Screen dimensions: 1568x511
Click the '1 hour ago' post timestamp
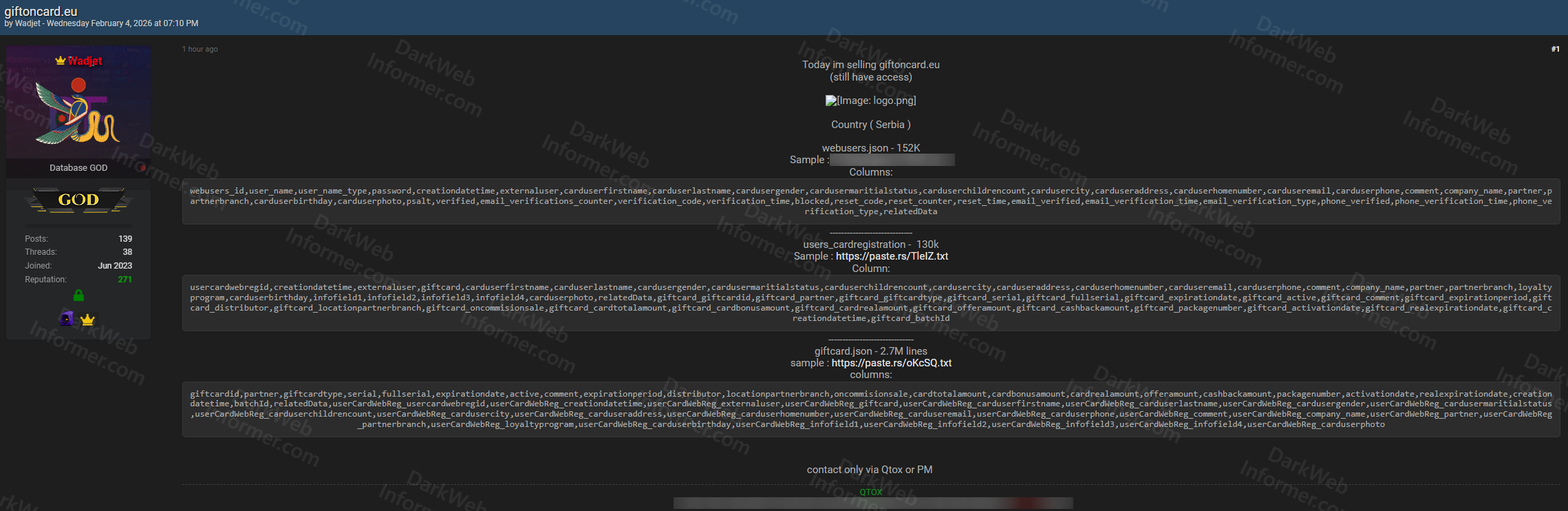coord(200,49)
